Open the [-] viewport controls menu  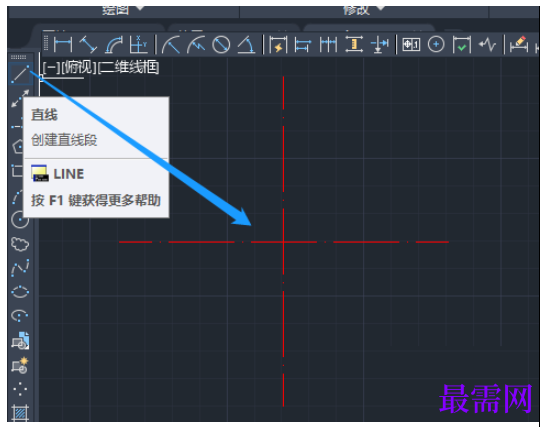51,67
